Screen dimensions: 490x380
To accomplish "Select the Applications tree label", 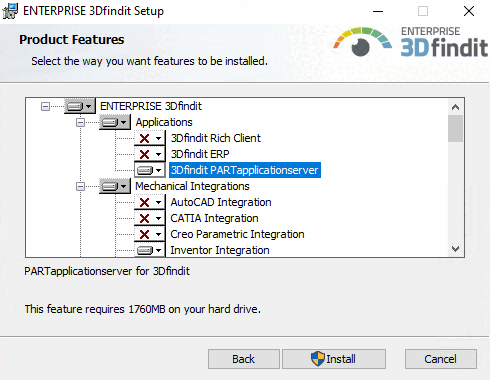I will pos(164,122).
